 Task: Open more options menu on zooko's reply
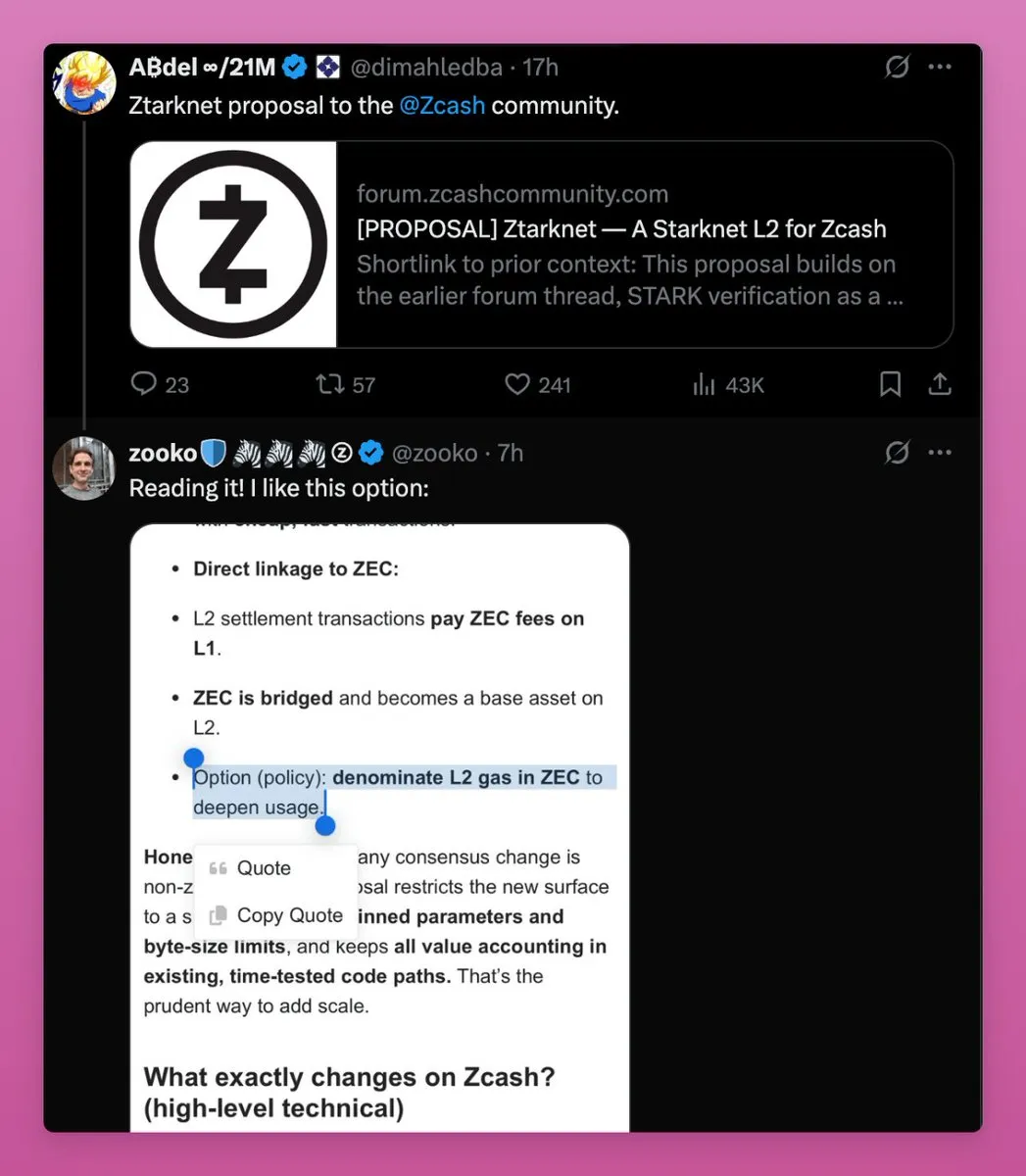940,453
